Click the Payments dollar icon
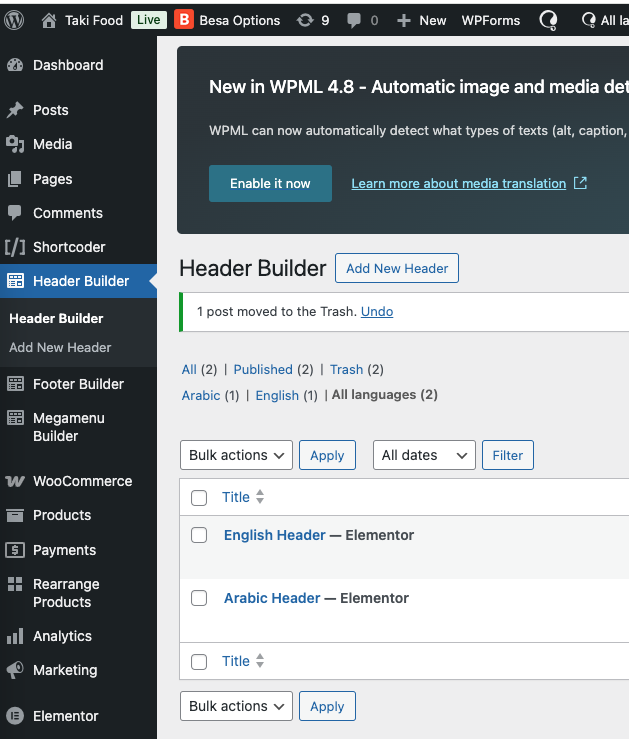The height and width of the screenshot is (739, 629). tap(15, 550)
